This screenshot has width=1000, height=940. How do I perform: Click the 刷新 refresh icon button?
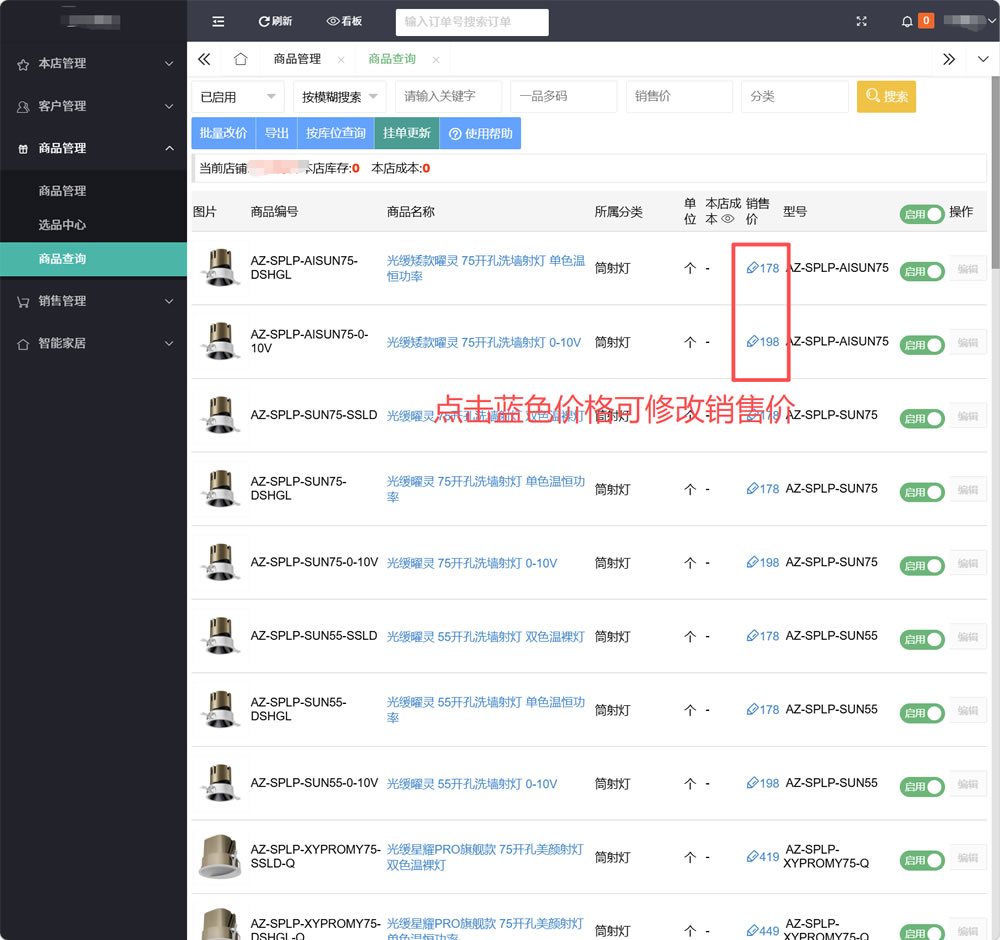click(x=275, y=21)
